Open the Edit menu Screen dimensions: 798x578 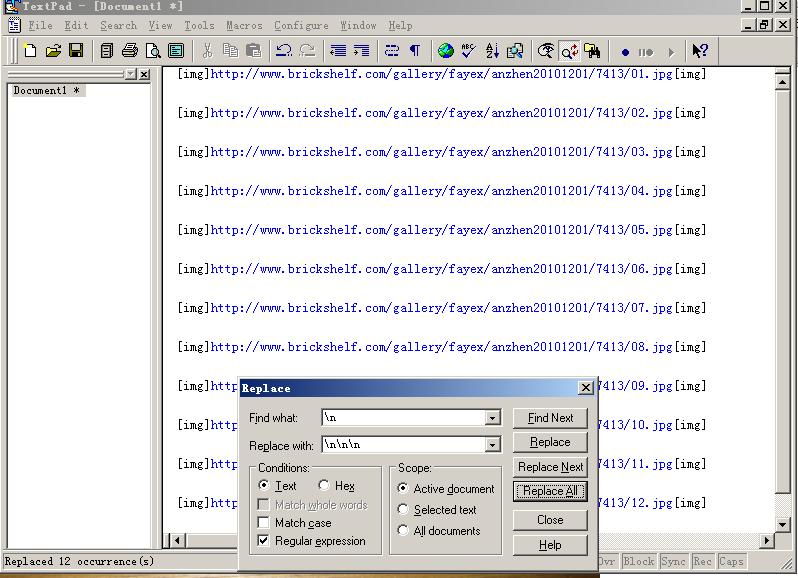point(76,25)
